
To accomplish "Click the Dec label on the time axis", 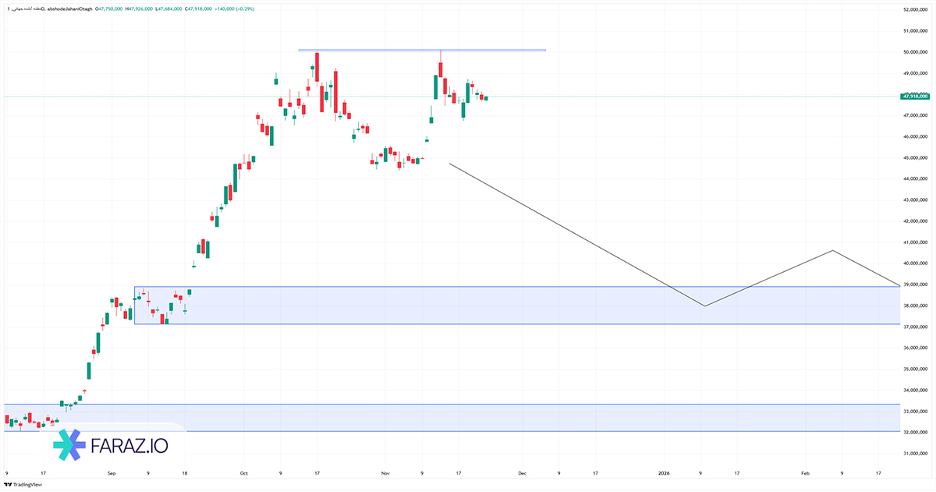I will (521, 472).
